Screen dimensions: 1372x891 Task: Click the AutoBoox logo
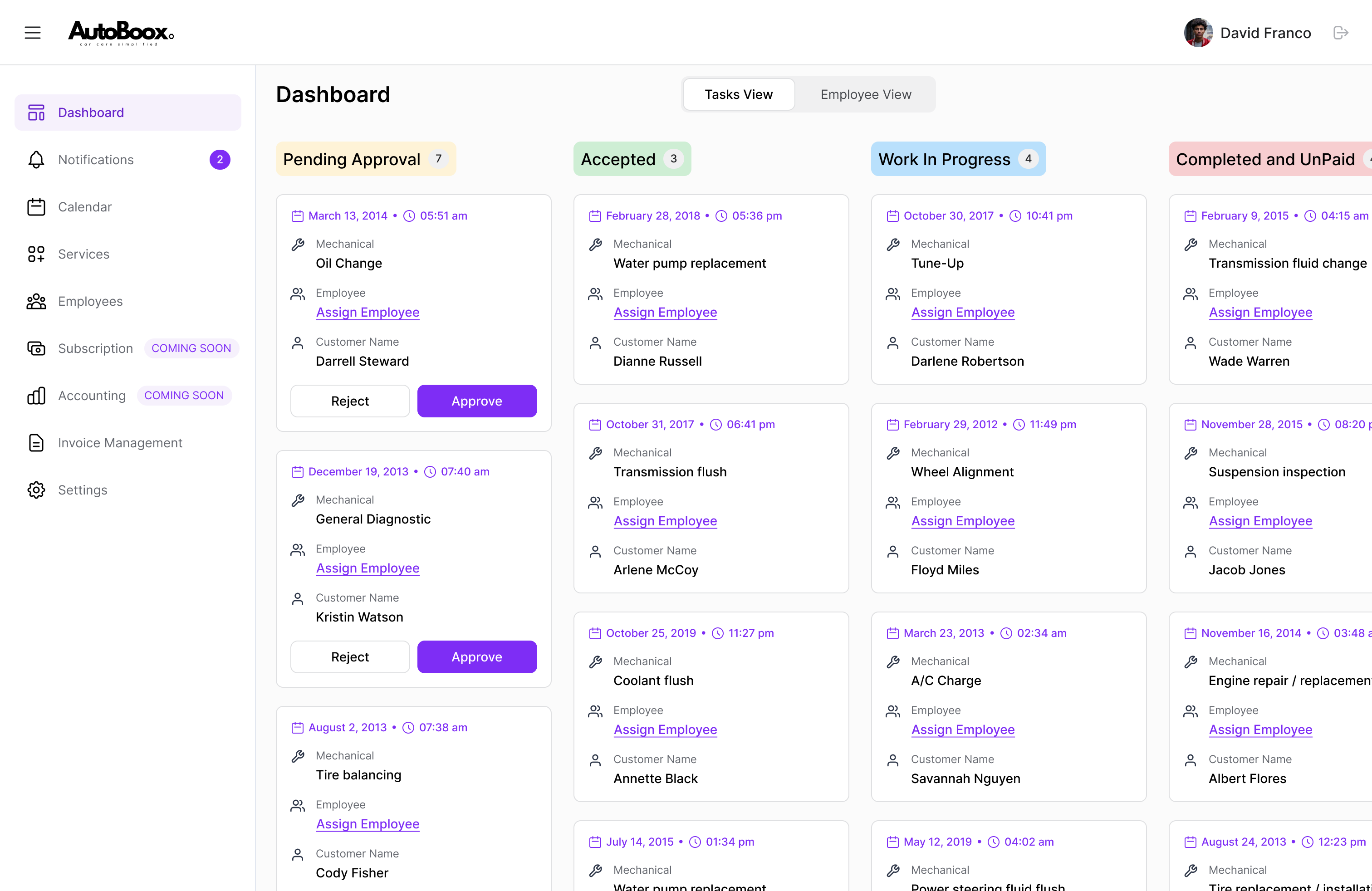coord(121,33)
